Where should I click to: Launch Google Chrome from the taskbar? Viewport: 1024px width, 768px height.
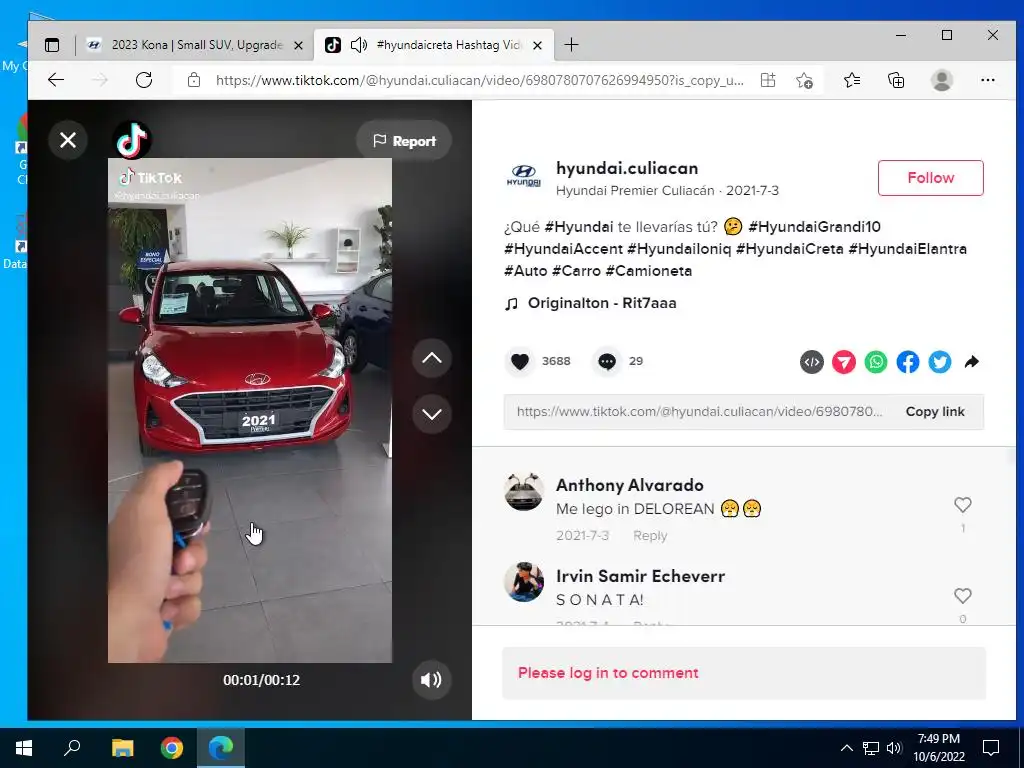172,748
